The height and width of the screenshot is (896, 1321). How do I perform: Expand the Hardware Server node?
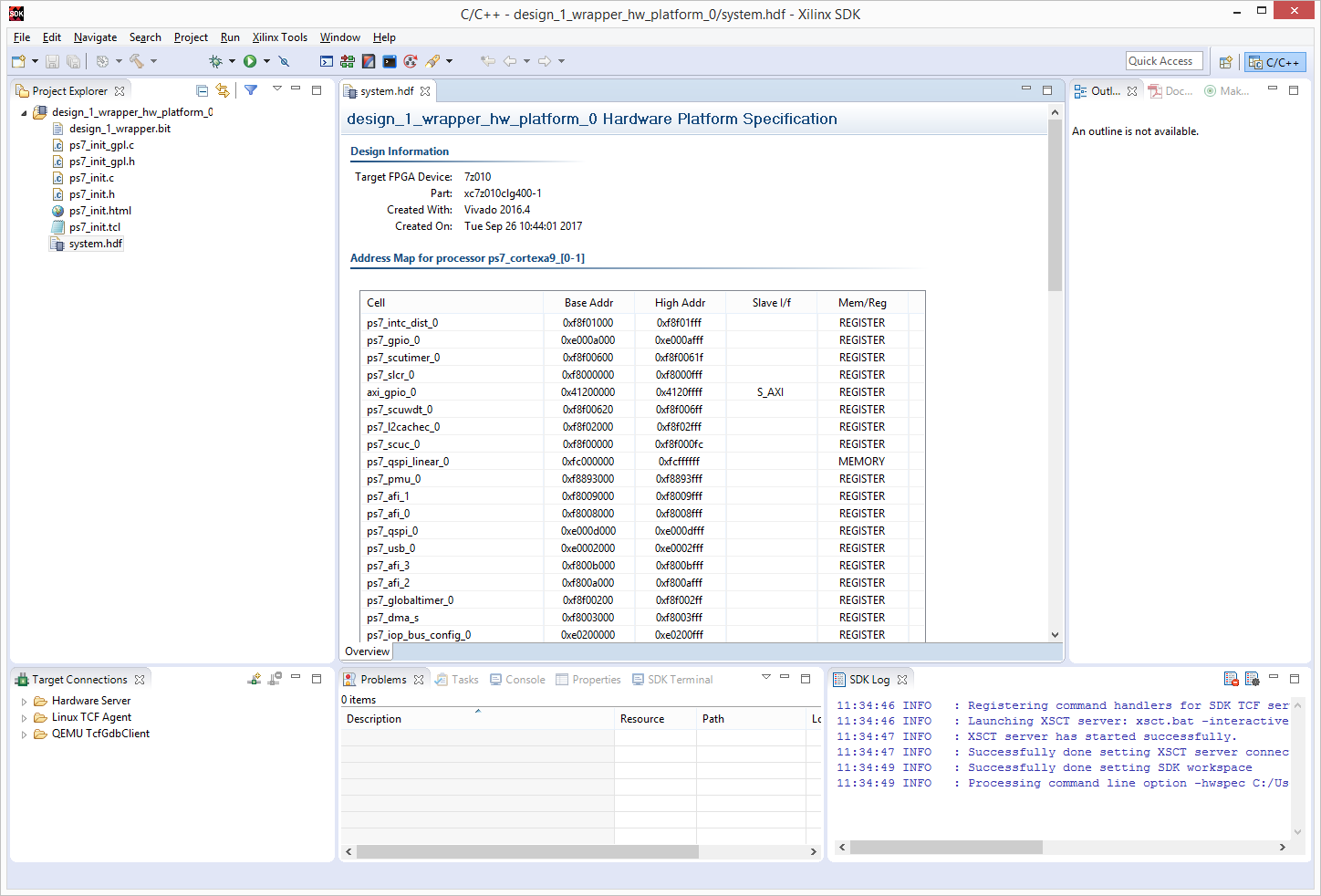[24, 701]
